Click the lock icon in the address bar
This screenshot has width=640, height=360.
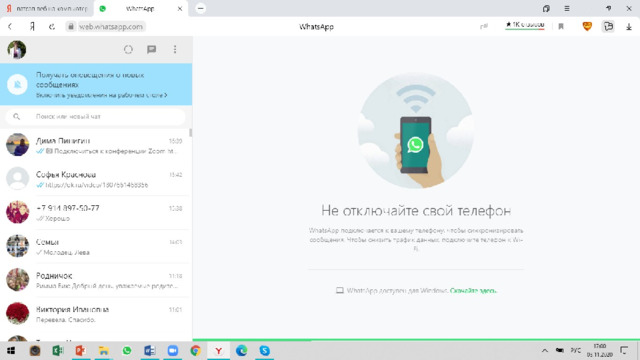71,27
